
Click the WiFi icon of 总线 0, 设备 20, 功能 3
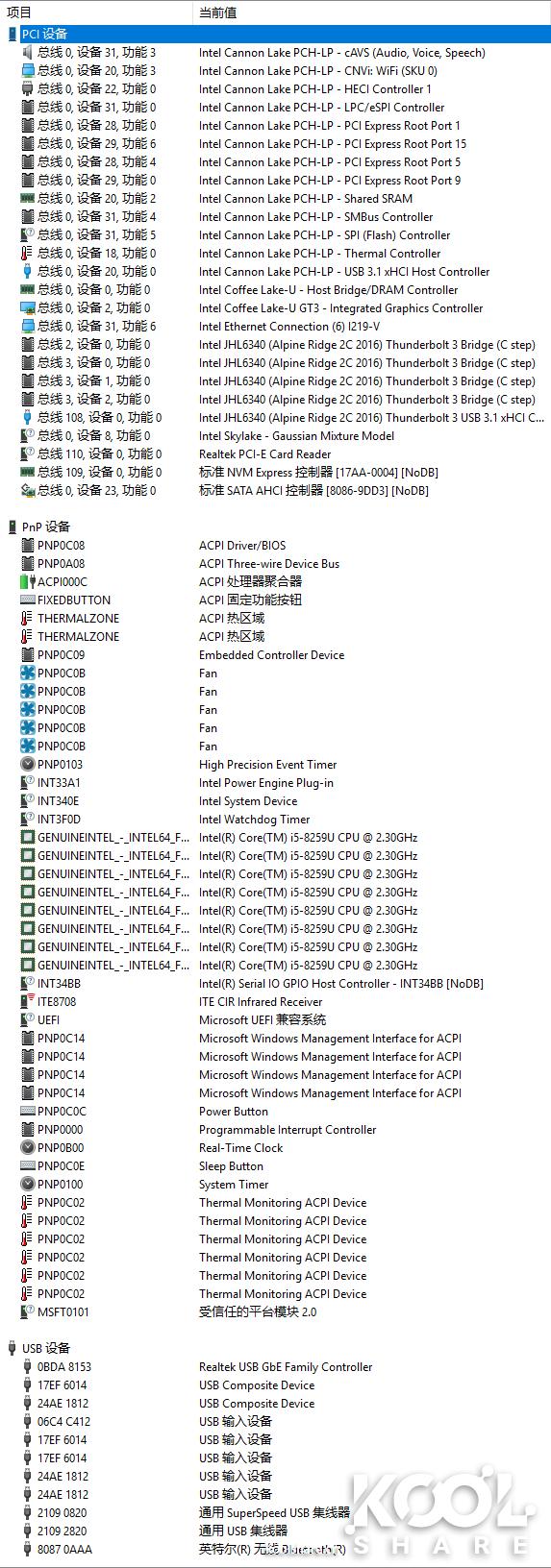pyautogui.click(x=27, y=70)
